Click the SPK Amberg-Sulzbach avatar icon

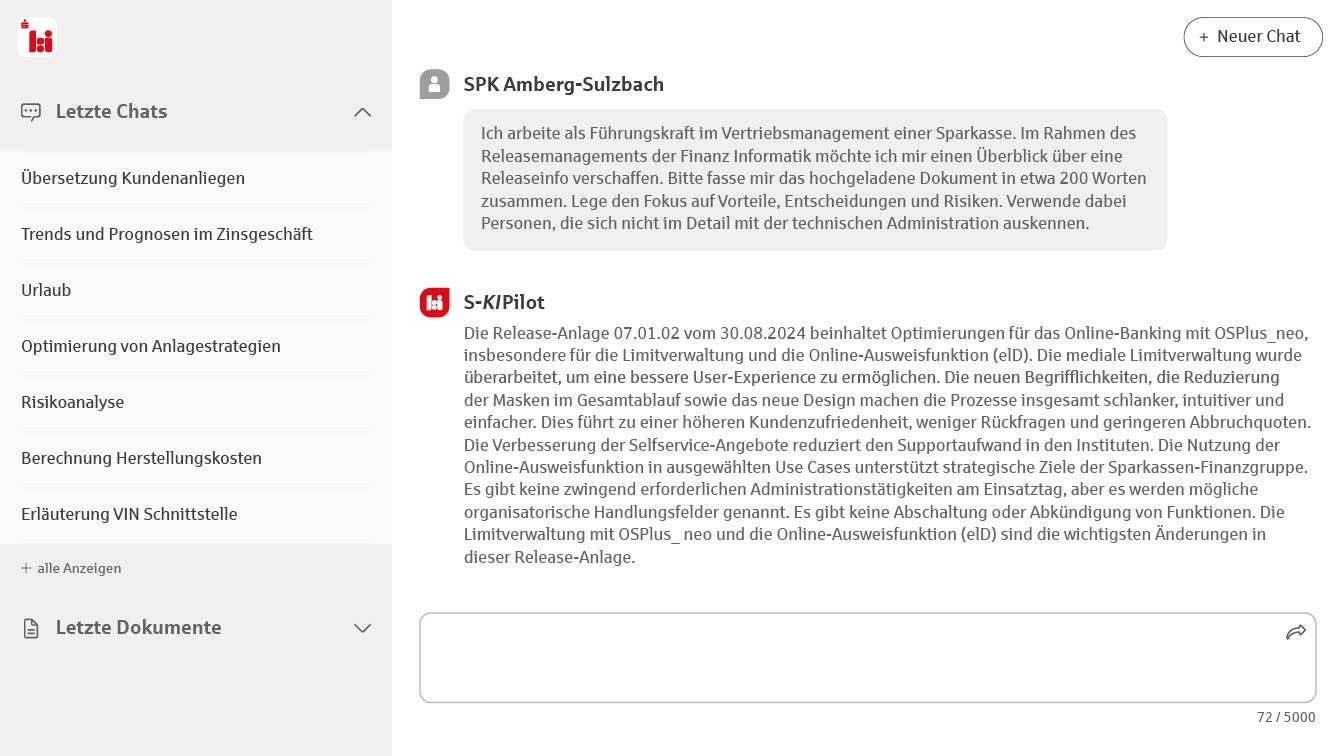[434, 84]
